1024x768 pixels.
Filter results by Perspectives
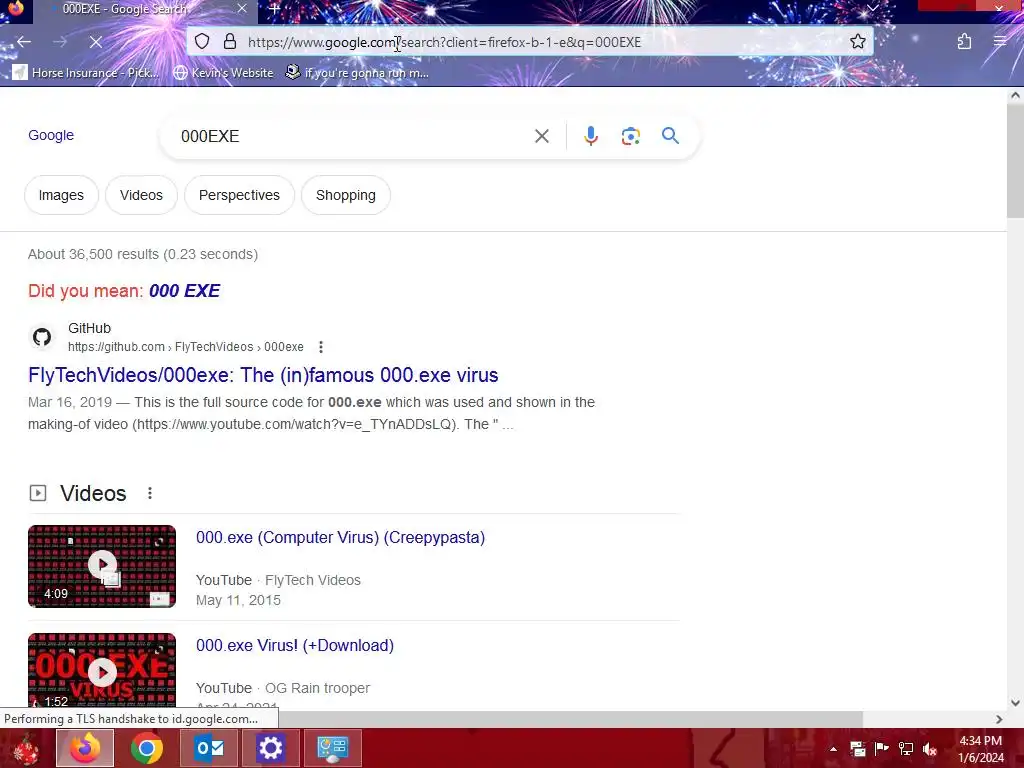coord(239,195)
